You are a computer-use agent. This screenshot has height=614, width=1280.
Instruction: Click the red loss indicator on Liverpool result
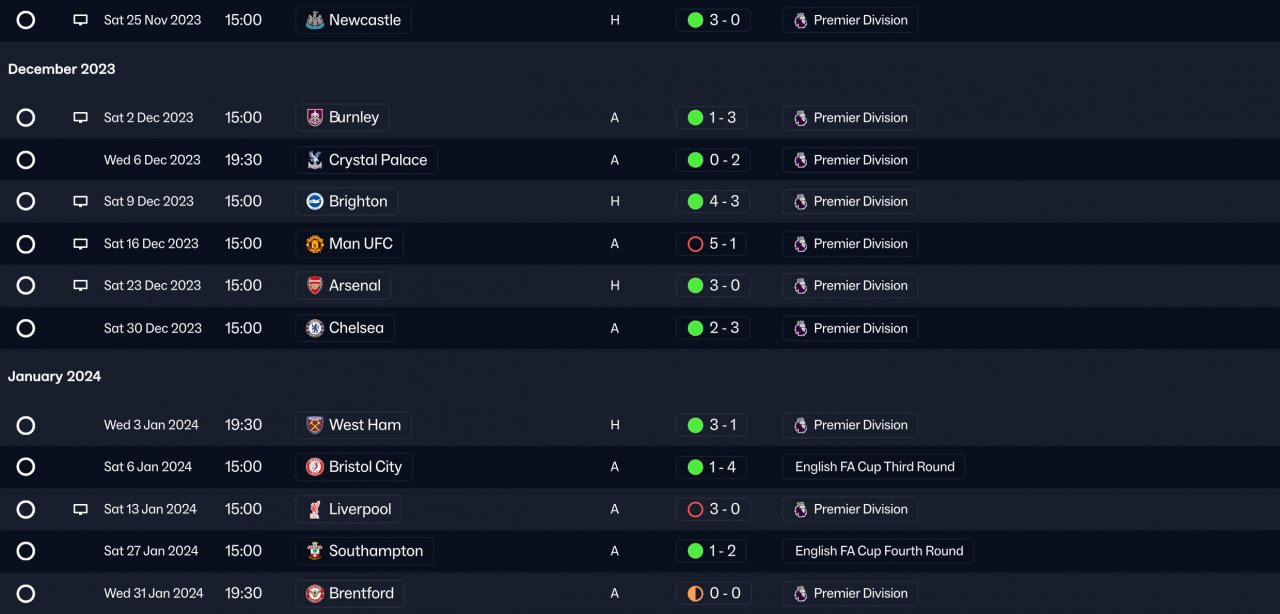point(695,510)
